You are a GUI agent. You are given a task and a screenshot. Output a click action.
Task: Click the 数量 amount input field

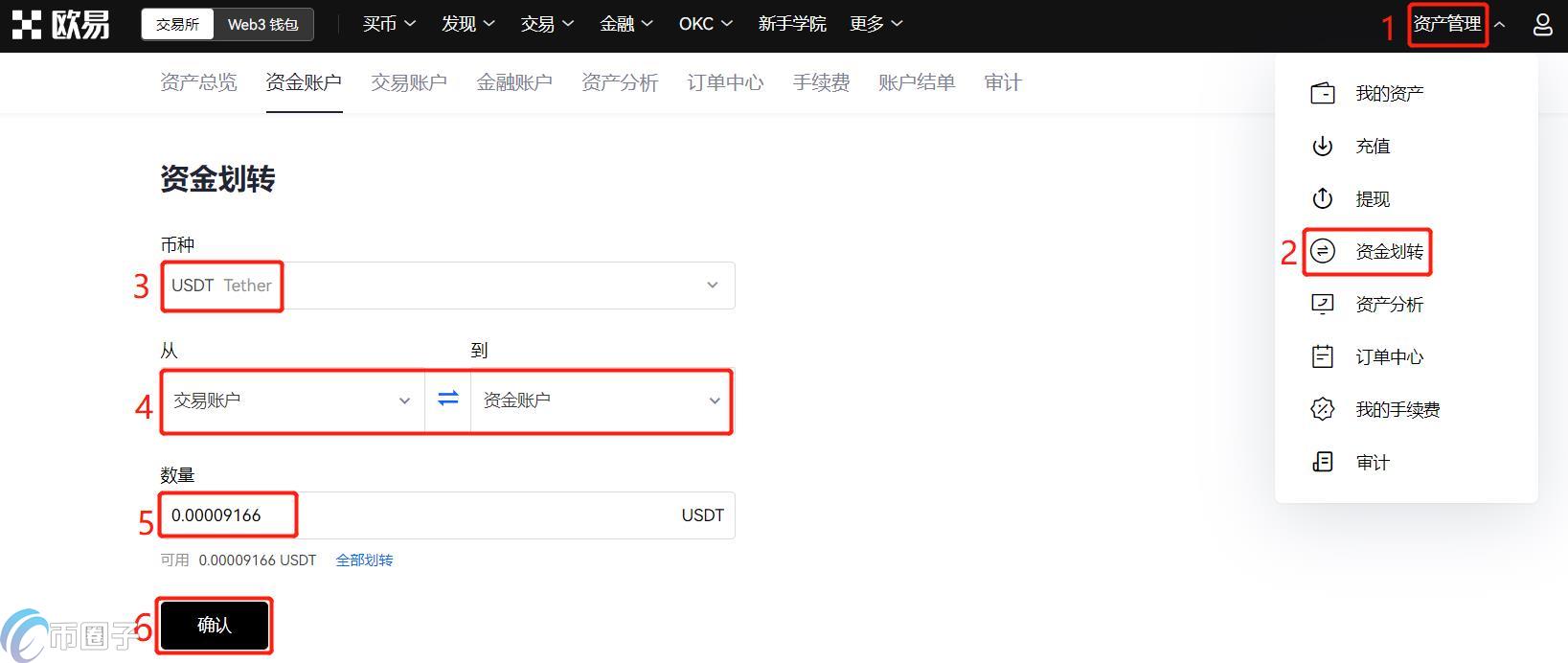point(479,515)
